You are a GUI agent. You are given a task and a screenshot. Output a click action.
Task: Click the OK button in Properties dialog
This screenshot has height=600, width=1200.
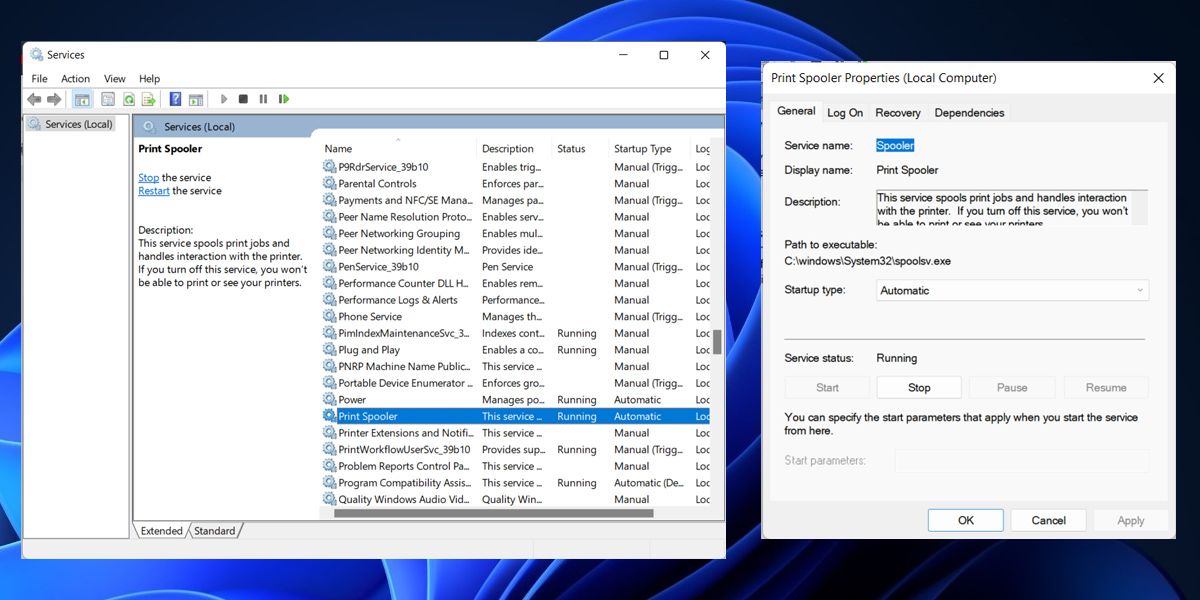click(966, 520)
